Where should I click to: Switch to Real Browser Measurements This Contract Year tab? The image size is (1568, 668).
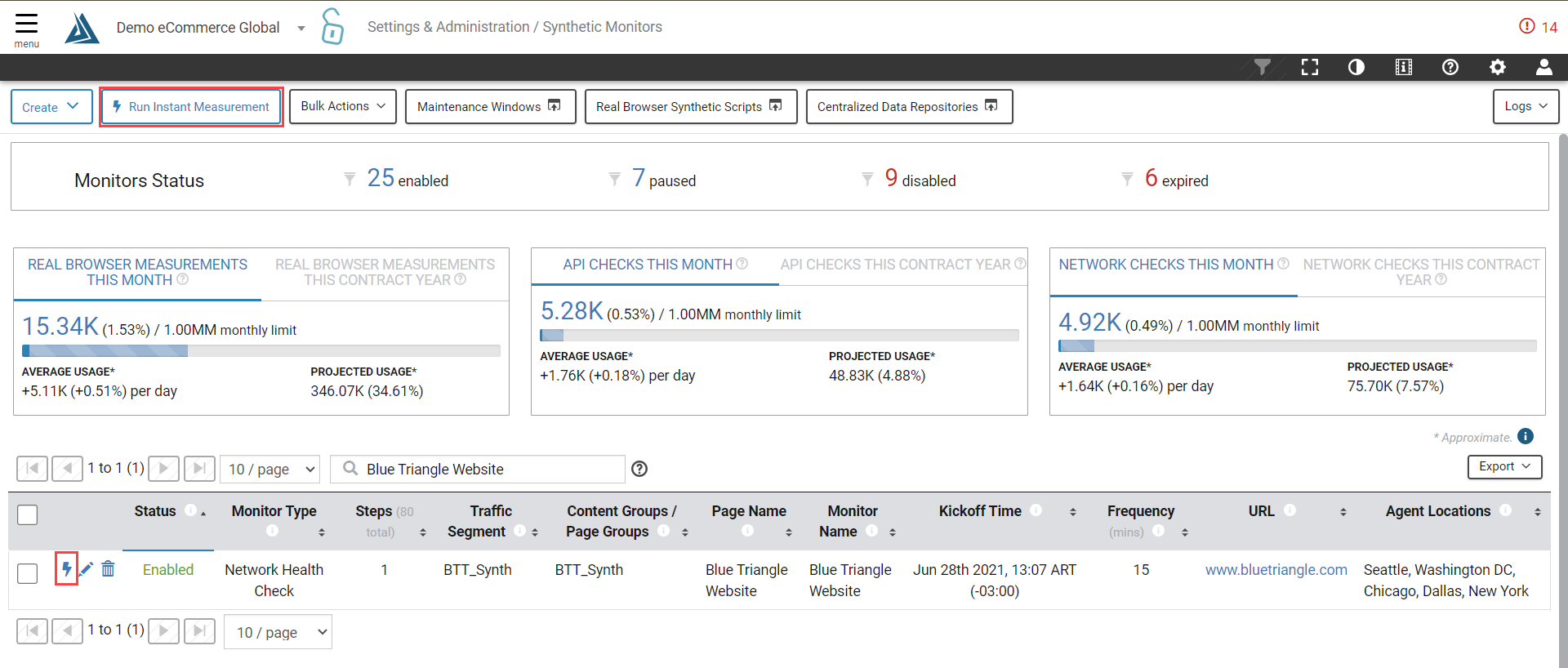(385, 272)
